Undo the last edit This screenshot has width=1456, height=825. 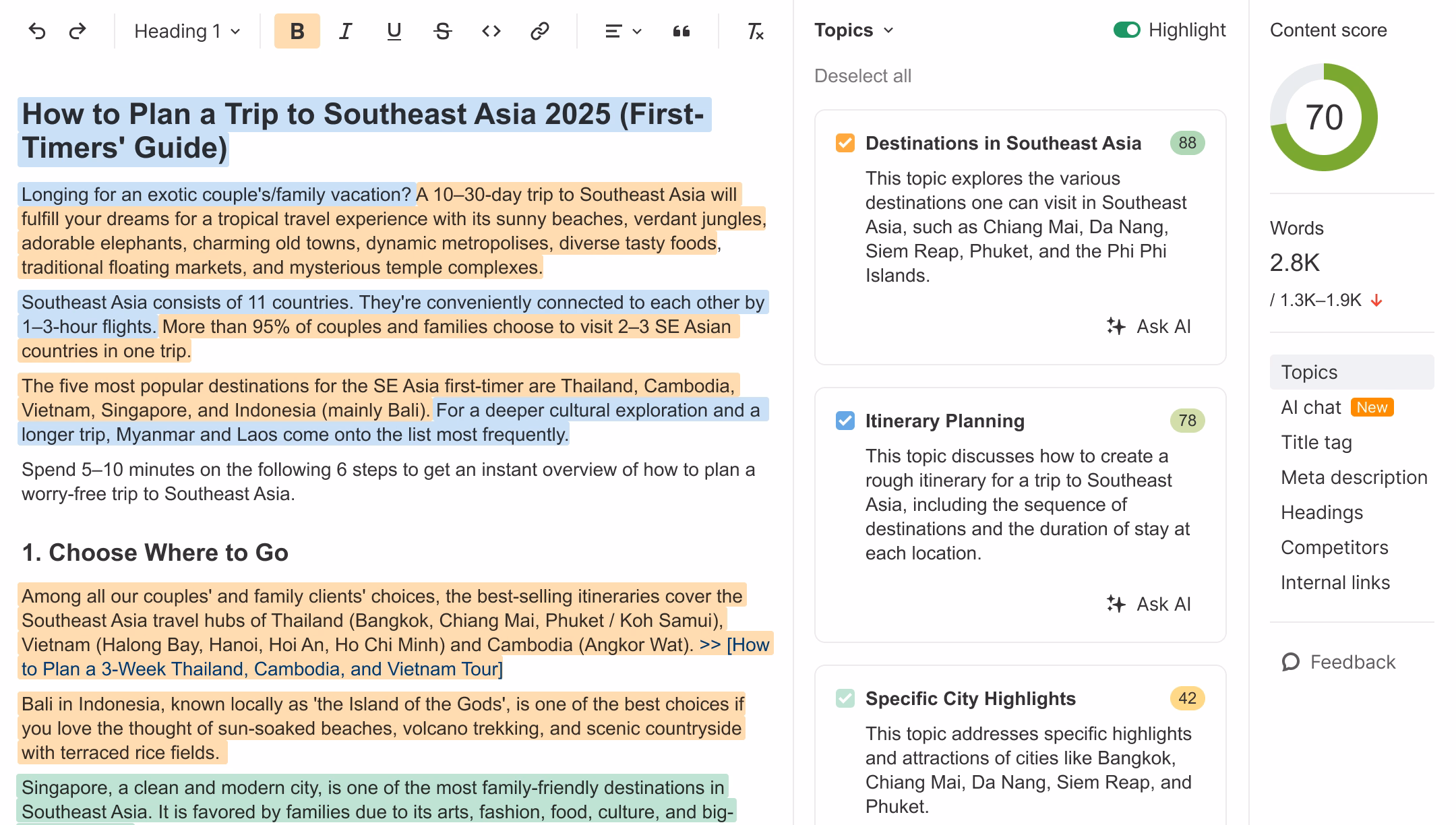click(x=38, y=30)
